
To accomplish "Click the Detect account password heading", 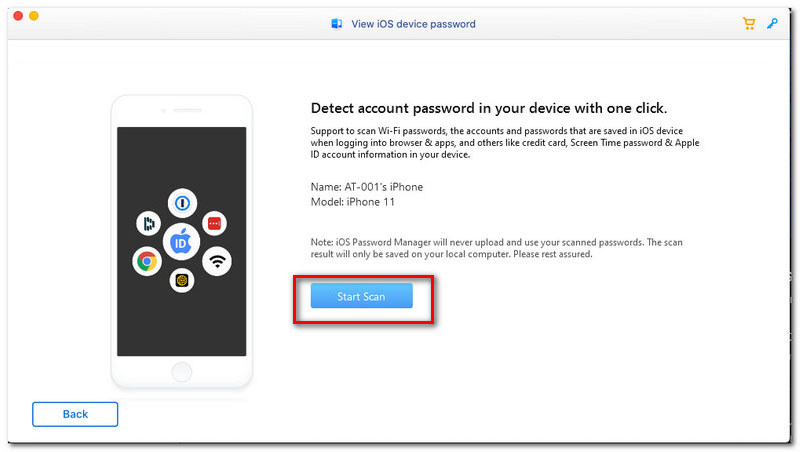I will click(x=489, y=108).
